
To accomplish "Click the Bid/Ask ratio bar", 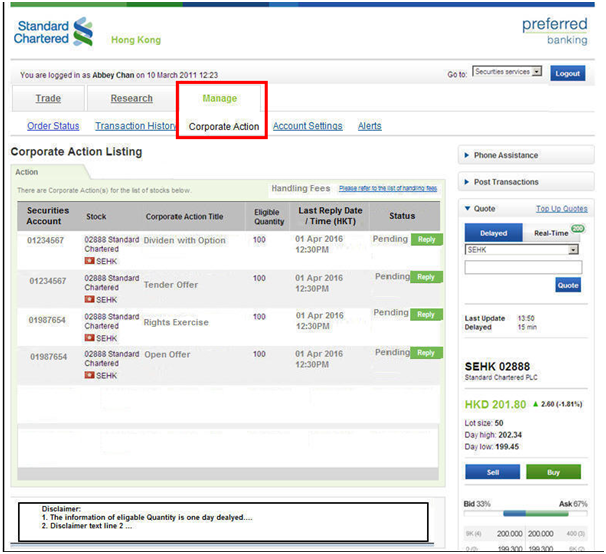I will 526,513.
